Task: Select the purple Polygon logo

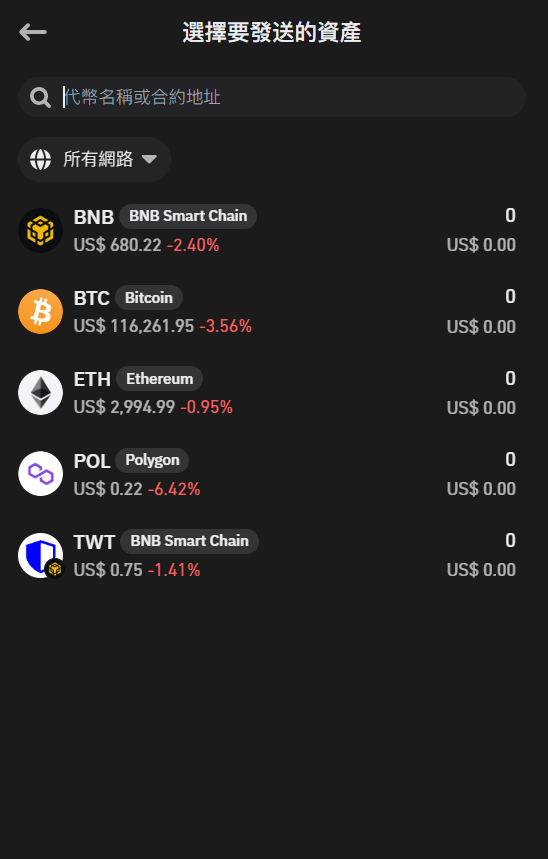Action: (x=41, y=473)
